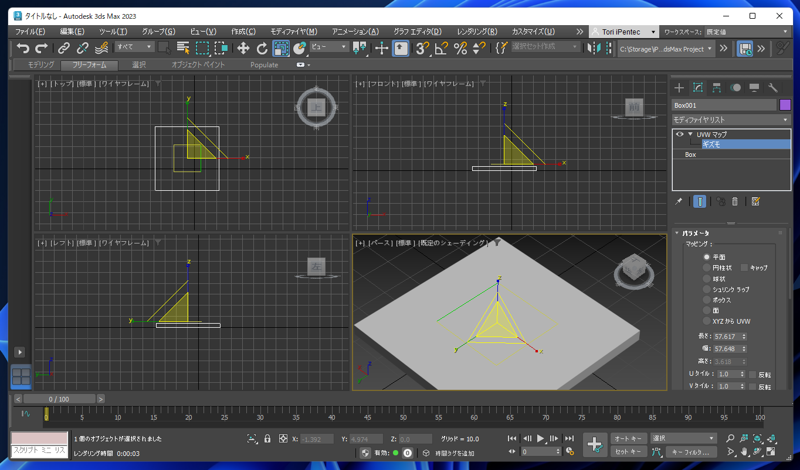Viewport: 800px width, 470px height.
Task: Toggle the Angle Snap icon
Action: (441, 48)
